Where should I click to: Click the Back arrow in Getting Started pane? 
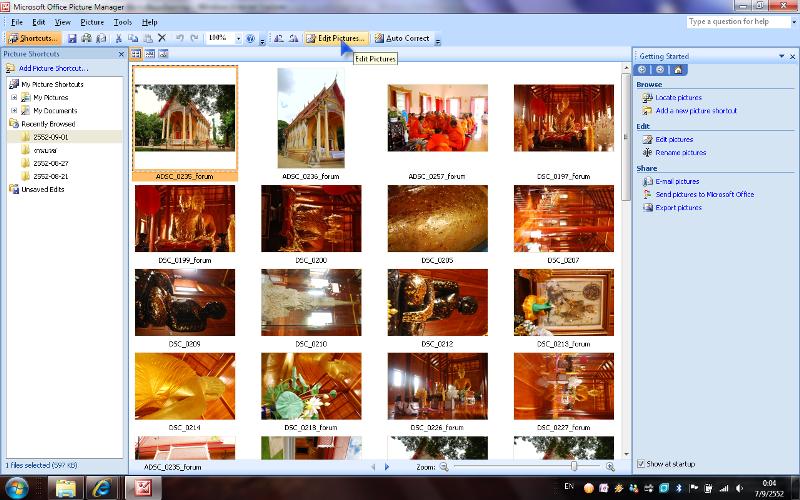(x=642, y=70)
